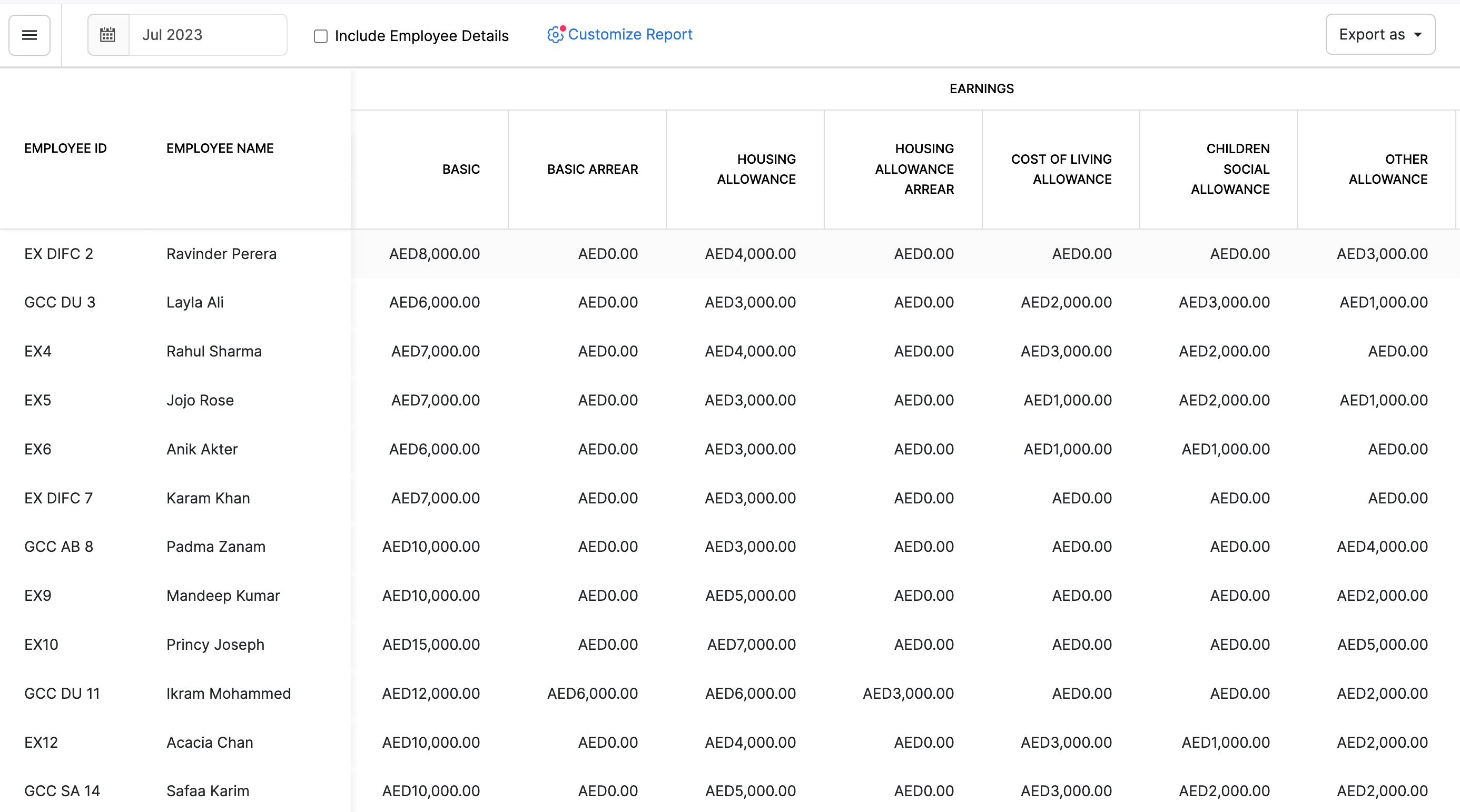Open the Customize Report link
This screenshot has width=1460, height=812.
(630, 35)
